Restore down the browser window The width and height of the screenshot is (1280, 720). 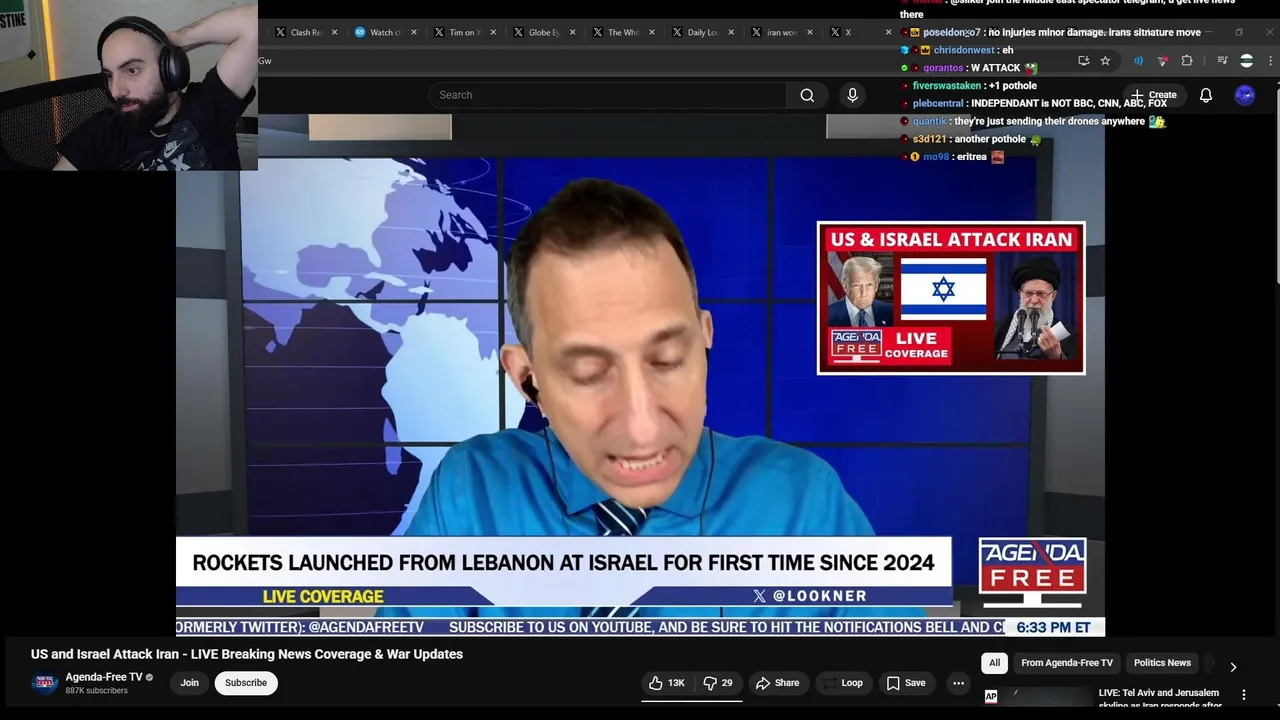coord(1239,32)
